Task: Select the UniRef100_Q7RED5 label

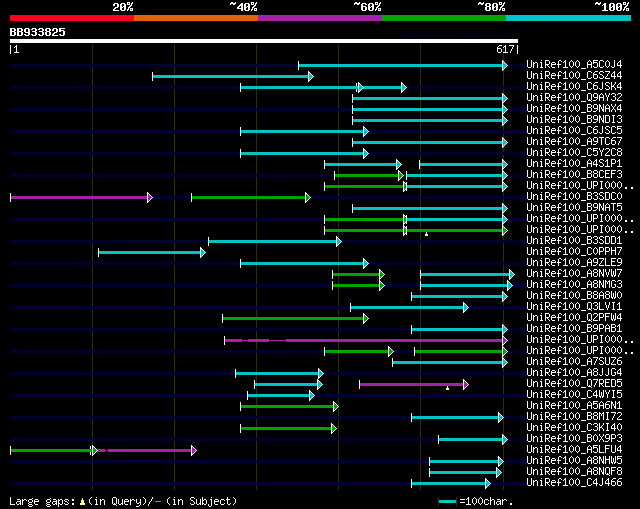Action: point(574,384)
